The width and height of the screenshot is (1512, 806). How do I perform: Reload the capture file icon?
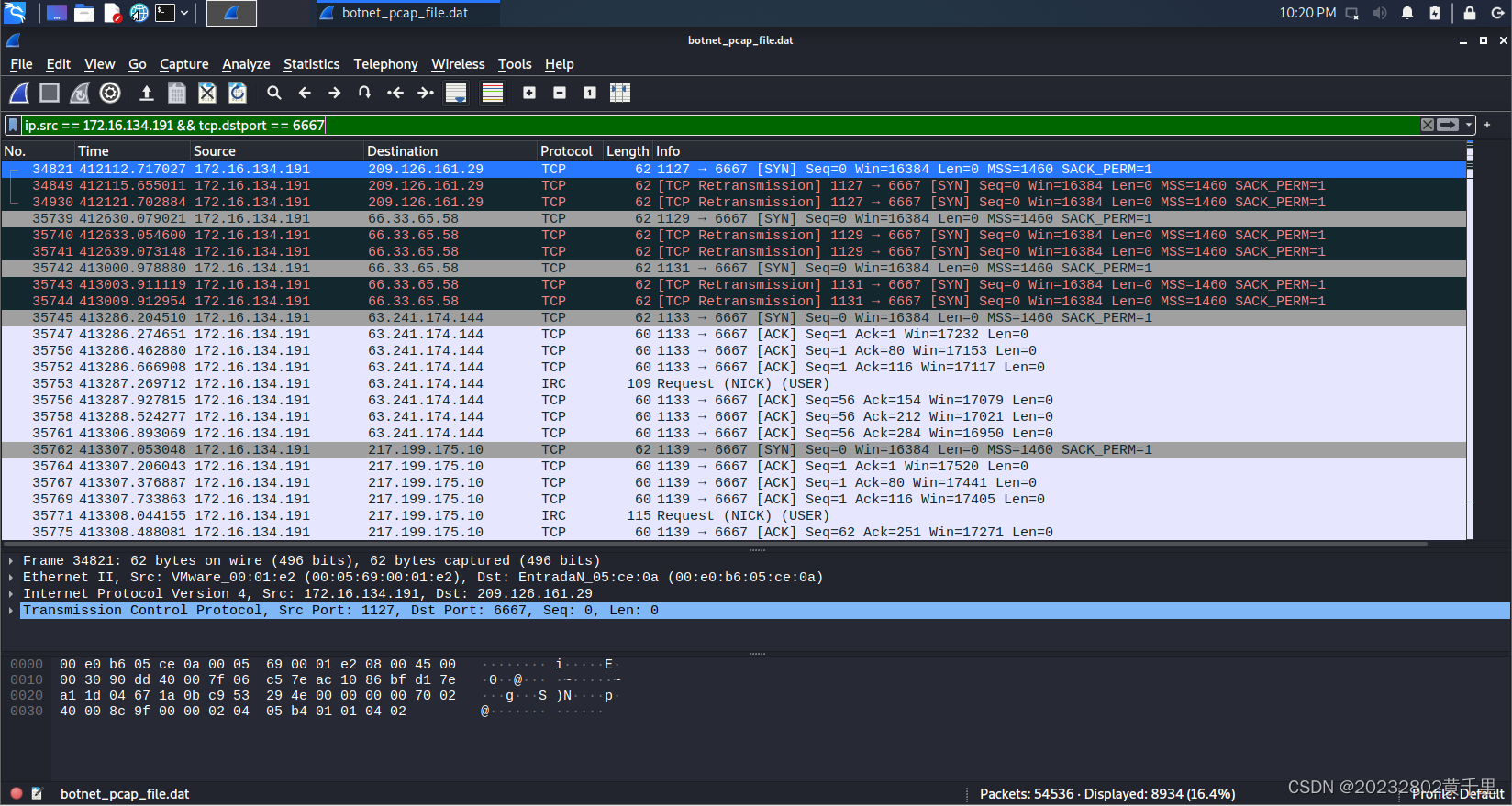(238, 93)
